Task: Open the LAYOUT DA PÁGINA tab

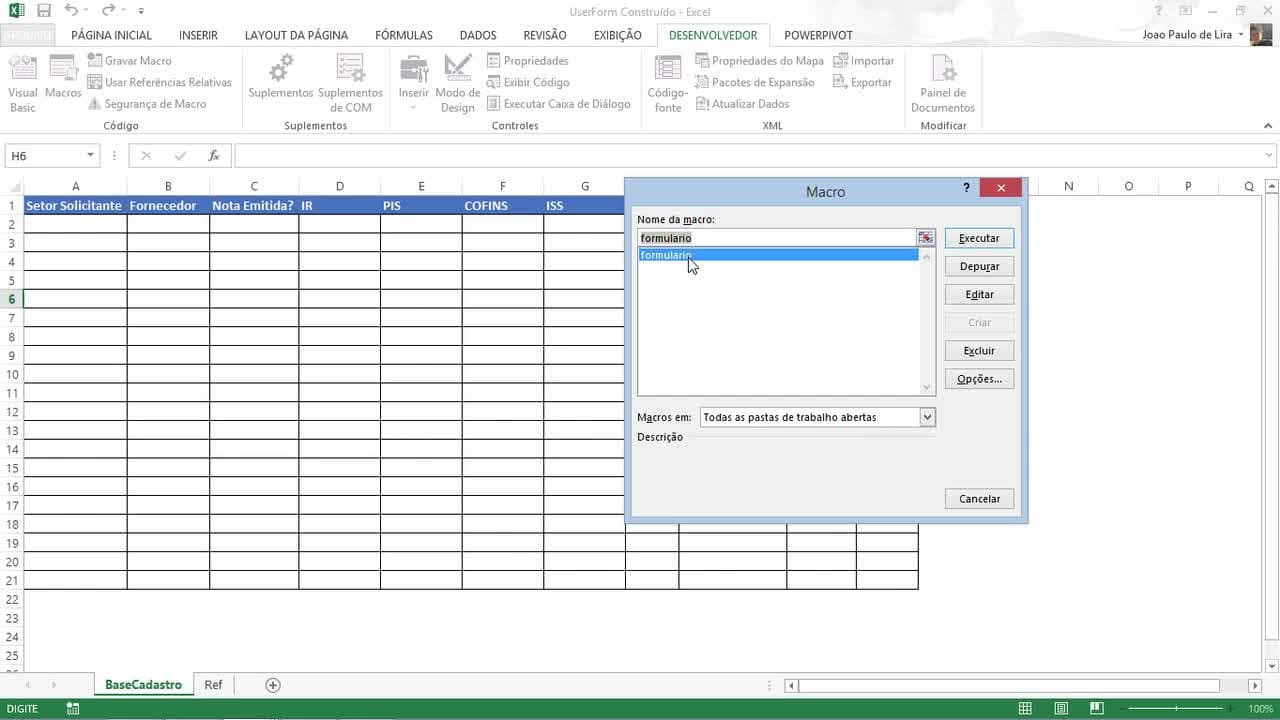Action: click(x=296, y=35)
